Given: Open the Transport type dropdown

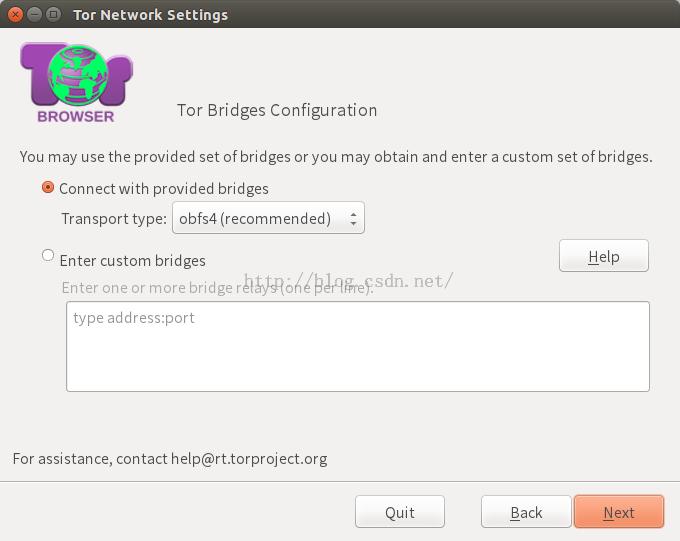Looking at the screenshot, I should click(x=268, y=218).
